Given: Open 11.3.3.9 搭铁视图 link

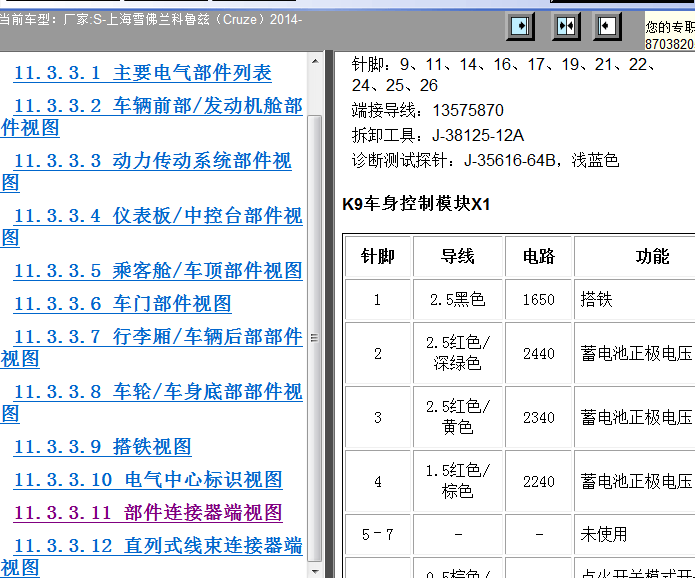Looking at the screenshot, I should click(x=102, y=446).
